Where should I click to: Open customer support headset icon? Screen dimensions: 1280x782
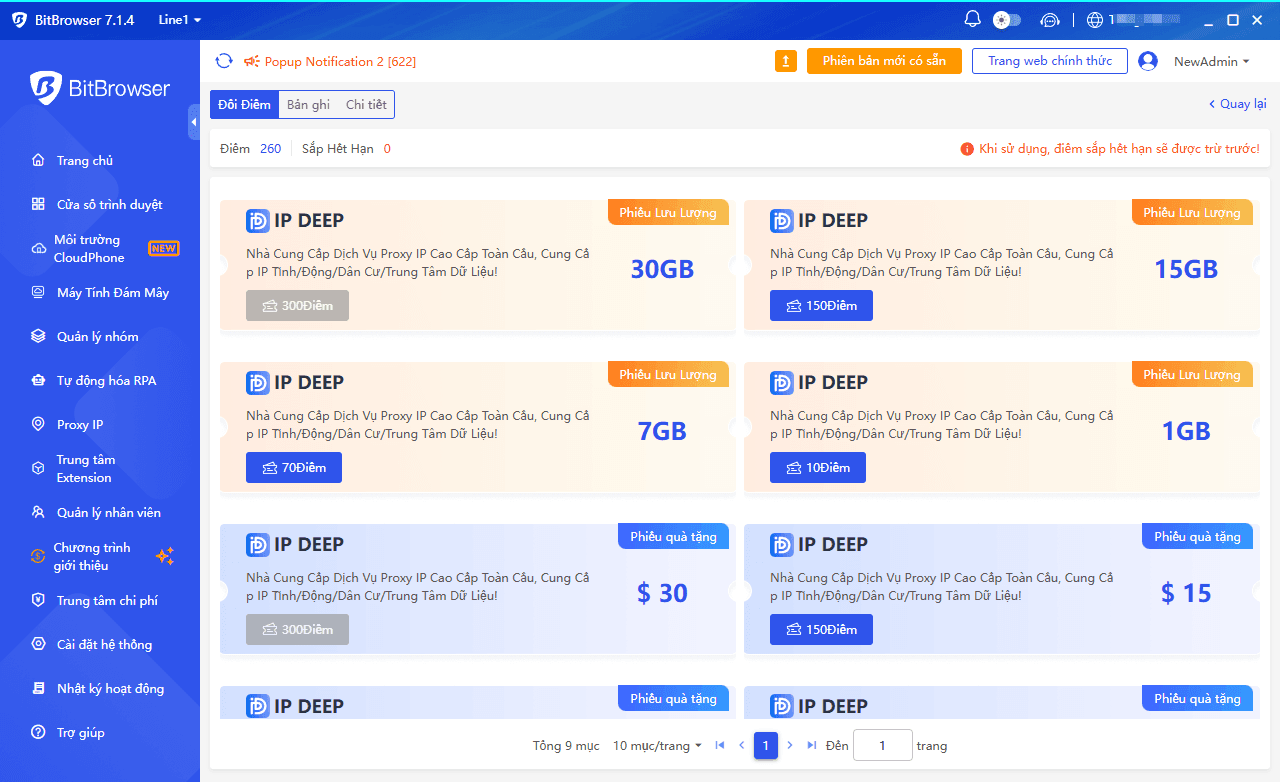[1049, 20]
